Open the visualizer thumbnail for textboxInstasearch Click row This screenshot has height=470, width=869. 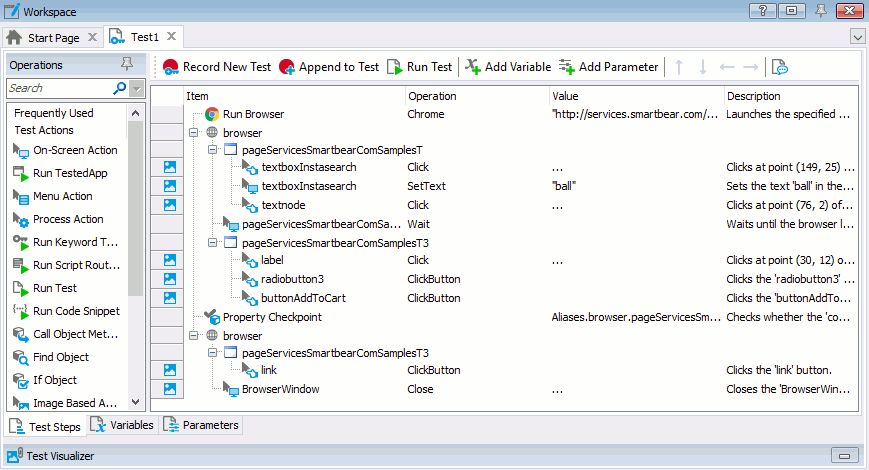click(169, 167)
